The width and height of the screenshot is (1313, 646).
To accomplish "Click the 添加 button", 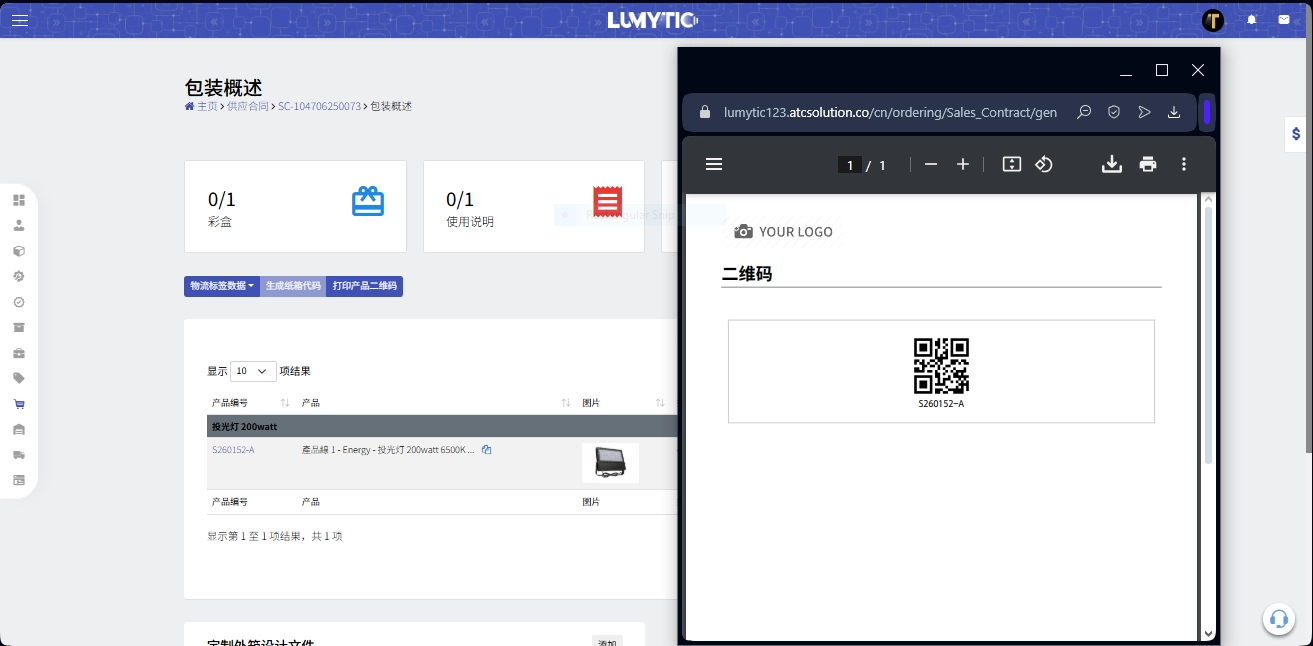I will (x=607, y=641).
